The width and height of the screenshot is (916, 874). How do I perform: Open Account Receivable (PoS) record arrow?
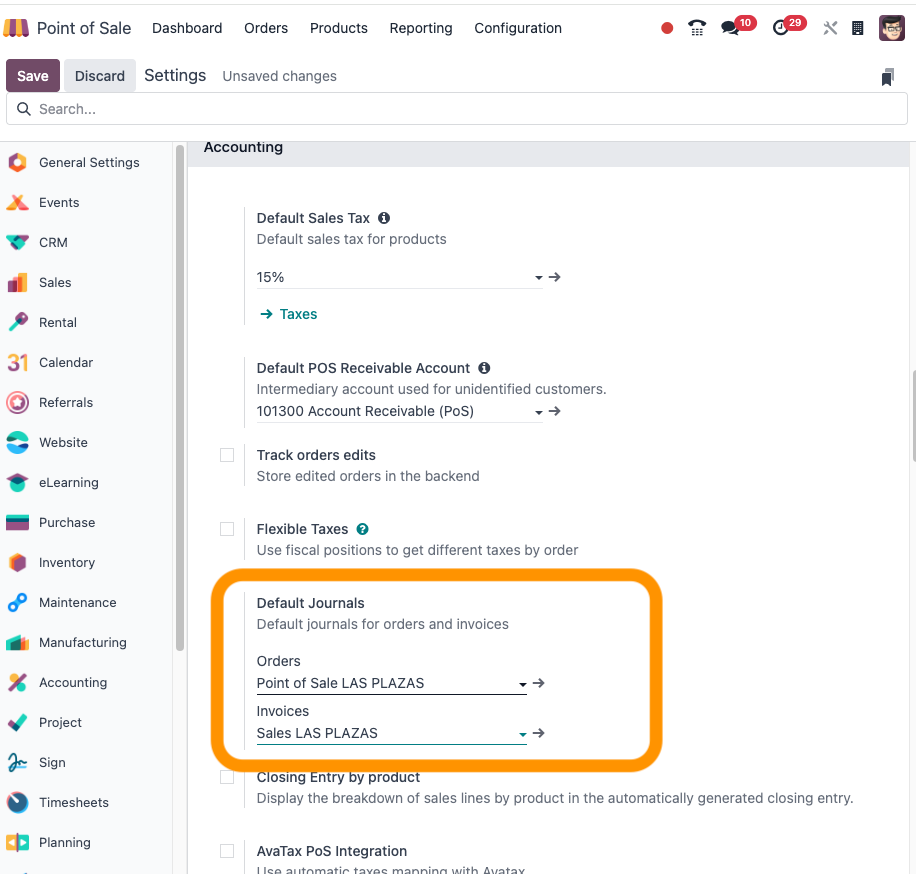point(555,411)
